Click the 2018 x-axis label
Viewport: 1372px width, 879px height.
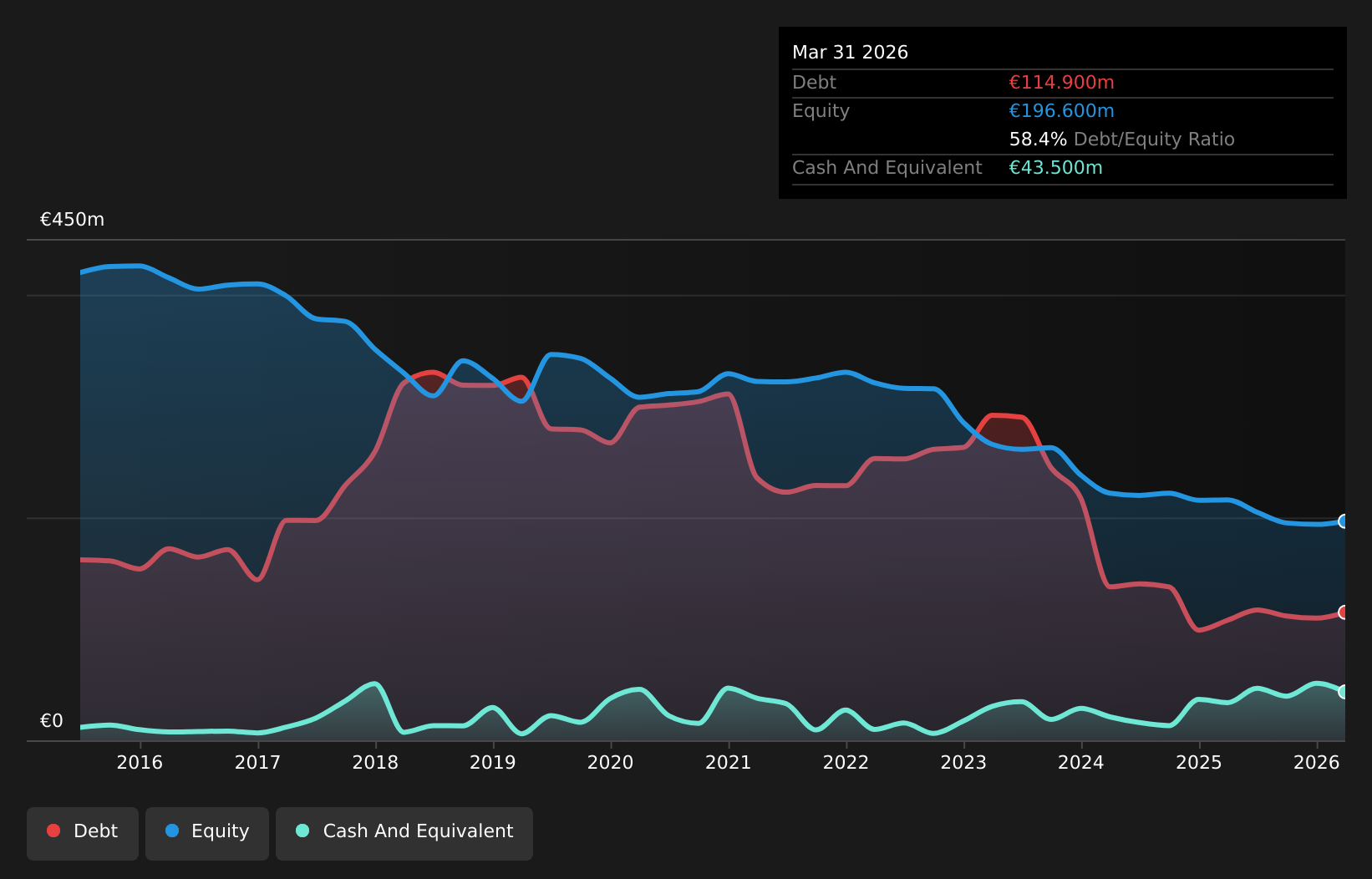375,762
